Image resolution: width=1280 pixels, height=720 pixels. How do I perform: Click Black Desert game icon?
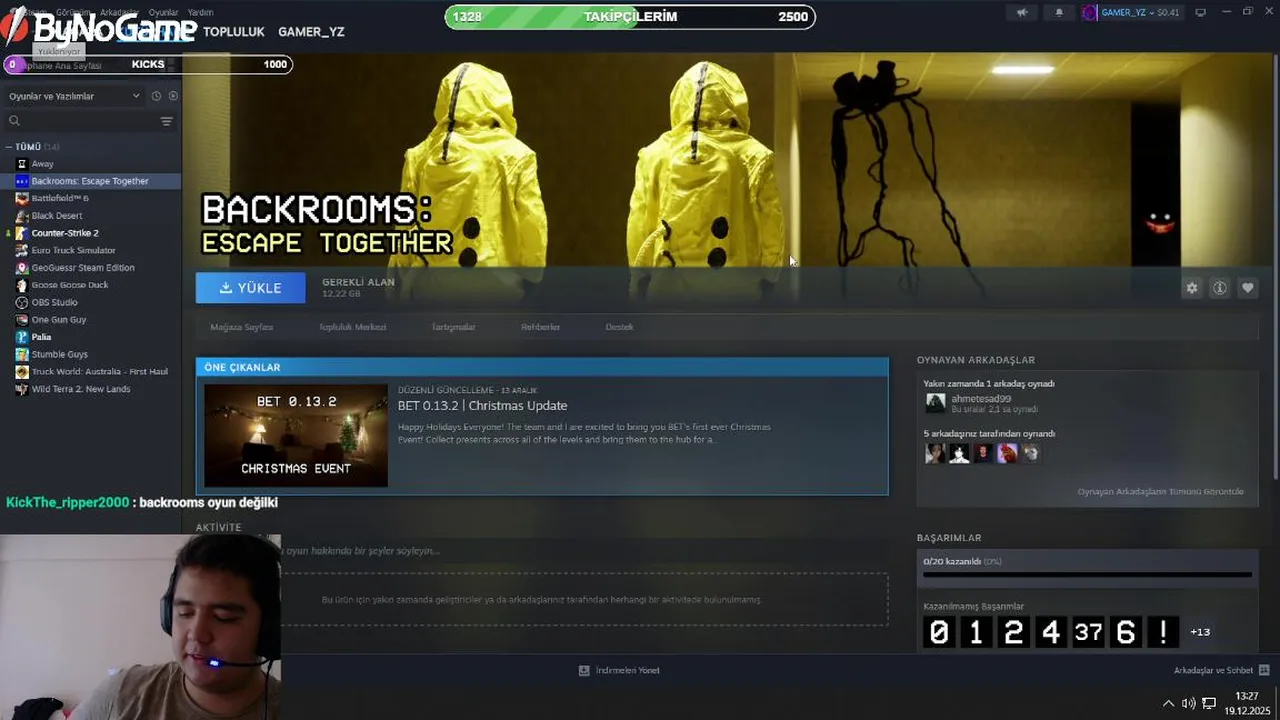[x=22, y=216]
